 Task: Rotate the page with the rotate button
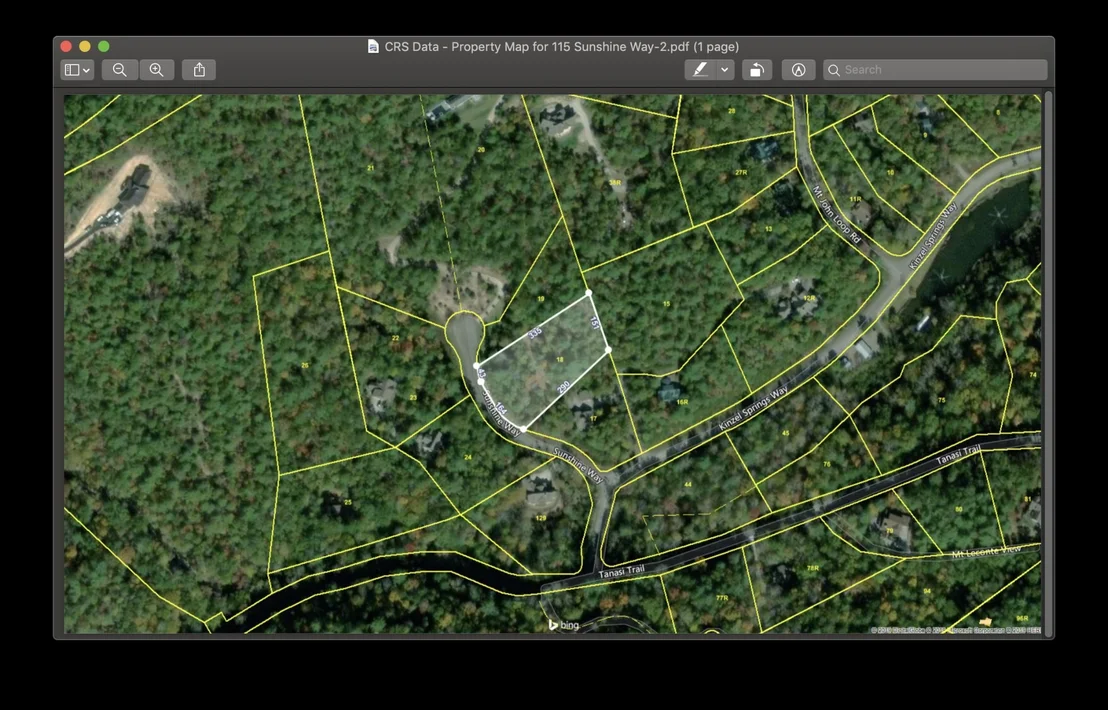click(x=757, y=70)
